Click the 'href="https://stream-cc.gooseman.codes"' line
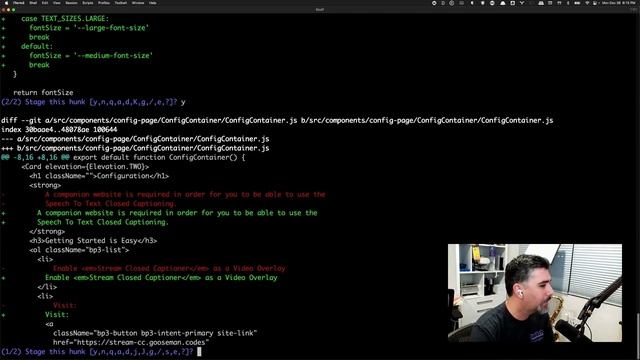 pyautogui.click(x=131, y=342)
